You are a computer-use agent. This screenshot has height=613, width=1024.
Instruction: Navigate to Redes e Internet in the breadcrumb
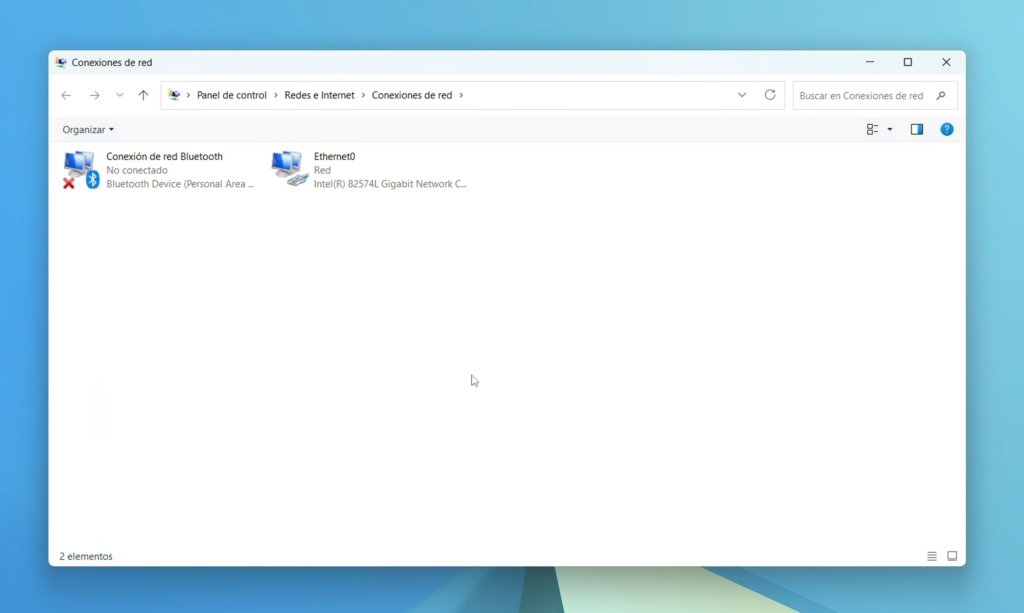coord(319,96)
